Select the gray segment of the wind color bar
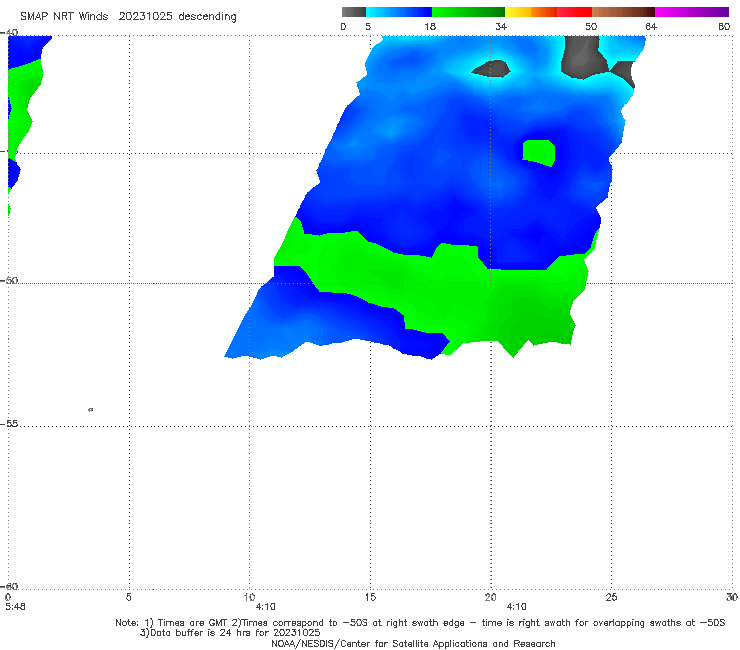This screenshot has width=740, height=650. click(354, 12)
